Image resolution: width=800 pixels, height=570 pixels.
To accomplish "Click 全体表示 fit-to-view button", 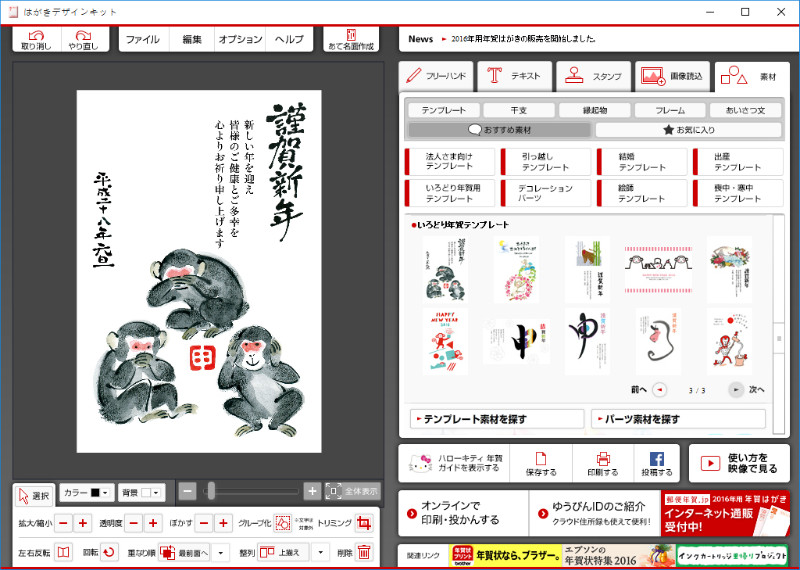I will click(353, 491).
